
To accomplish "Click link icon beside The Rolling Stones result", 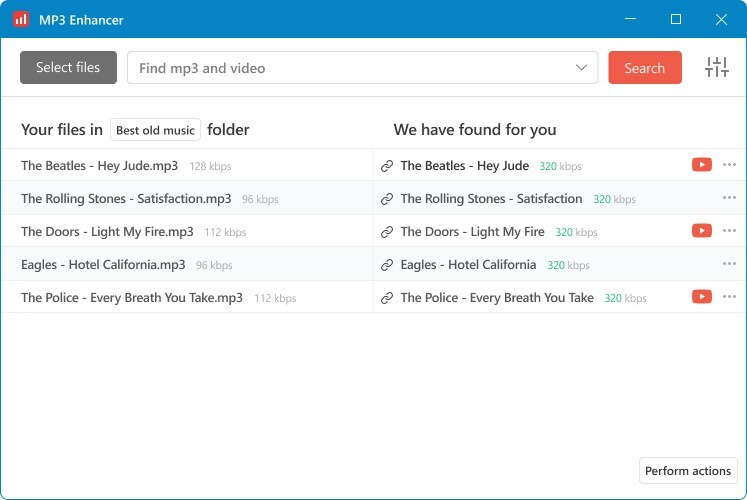I will [387, 199].
